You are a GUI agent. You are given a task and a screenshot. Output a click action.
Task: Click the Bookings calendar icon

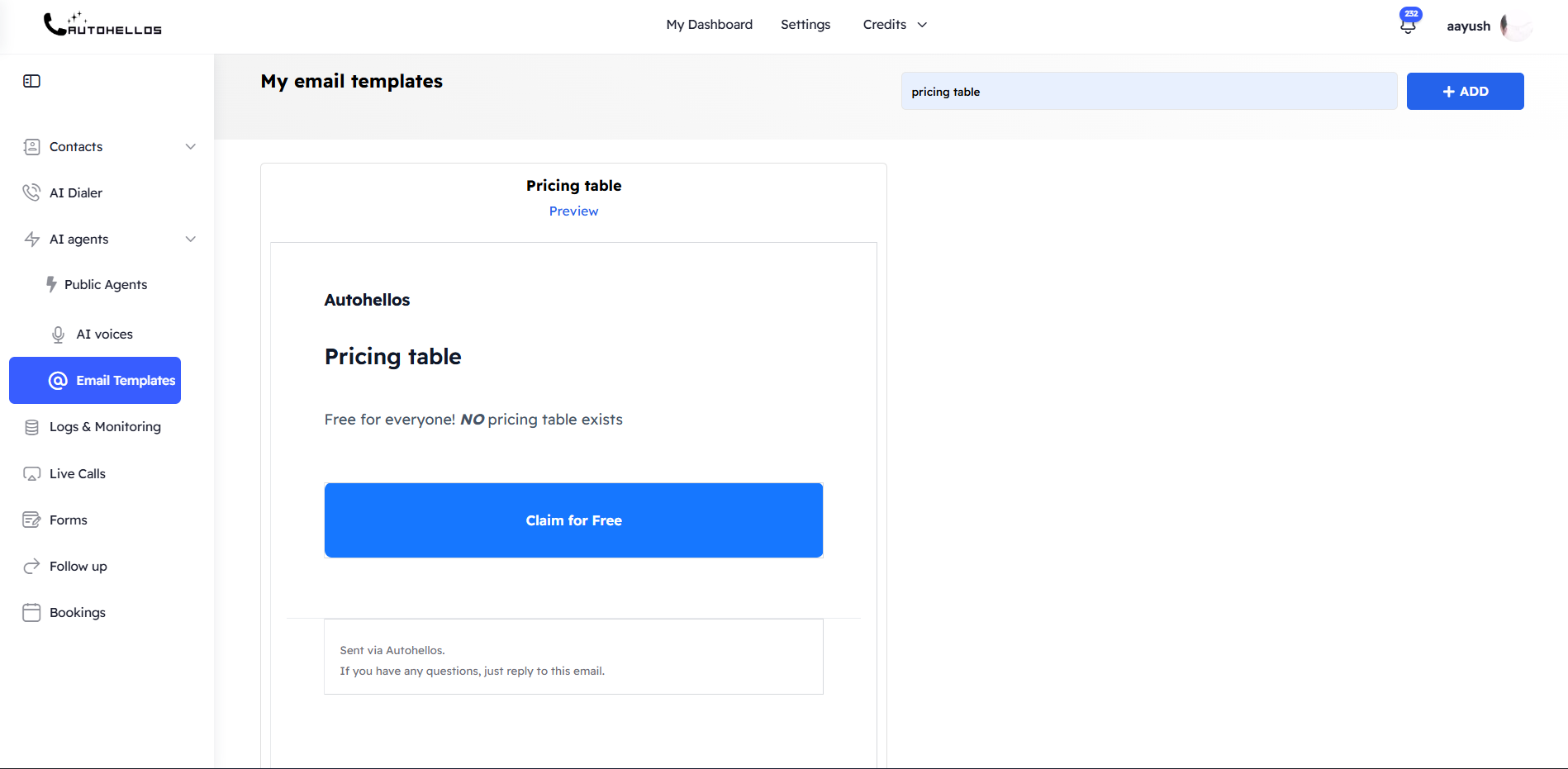[31, 613]
